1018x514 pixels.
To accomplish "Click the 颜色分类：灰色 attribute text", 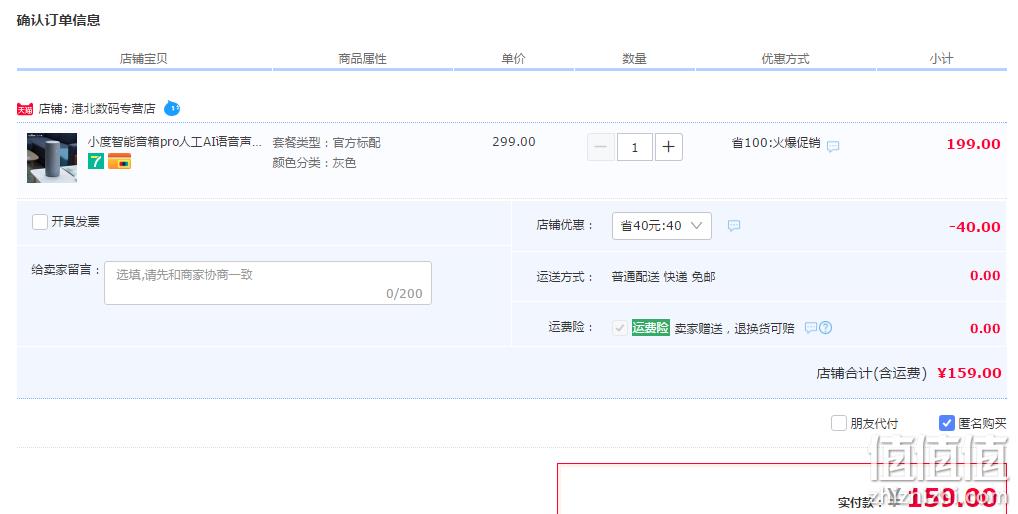I will click(314, 163).
